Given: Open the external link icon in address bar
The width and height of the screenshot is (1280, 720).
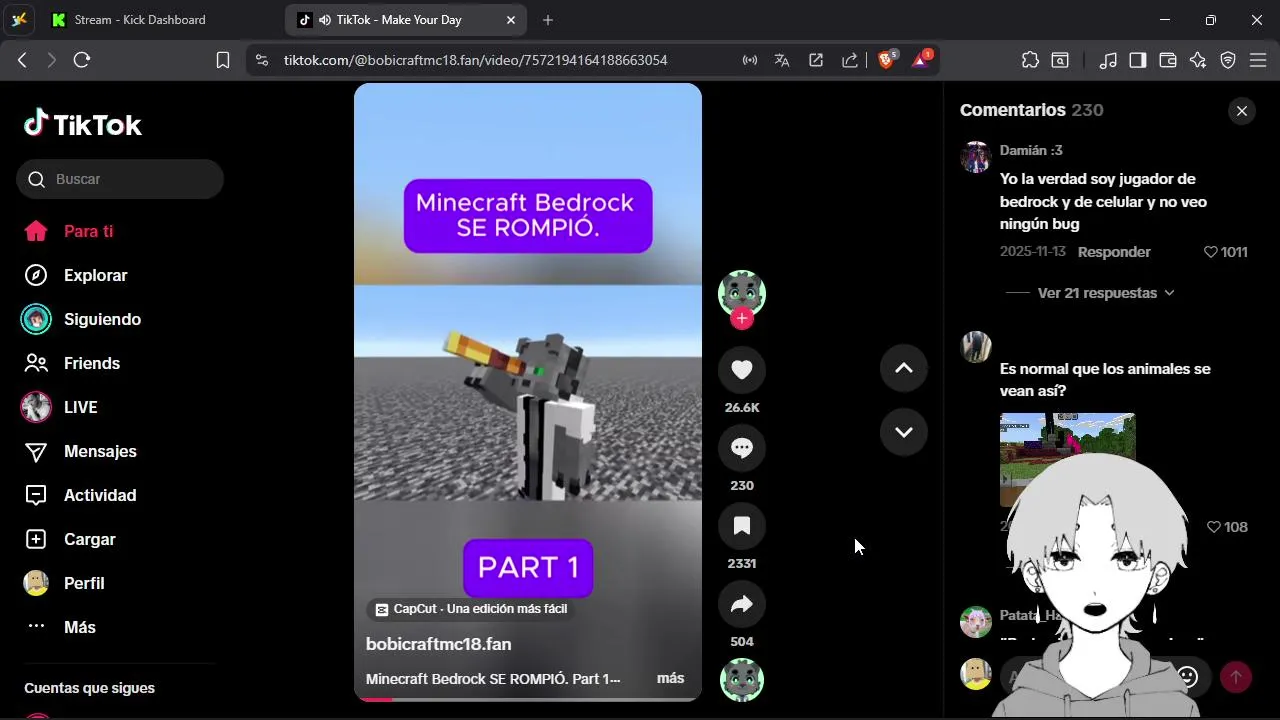Looking at the screenshot, I should click(816, 60).
